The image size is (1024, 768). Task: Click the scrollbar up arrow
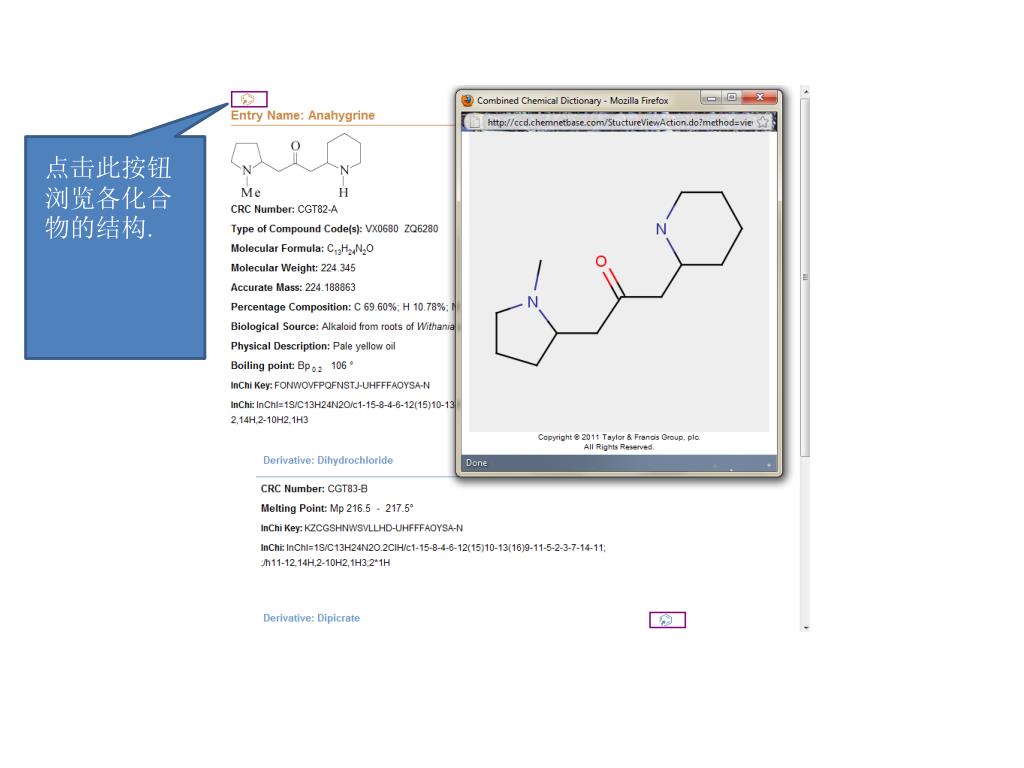pos(805,92)
